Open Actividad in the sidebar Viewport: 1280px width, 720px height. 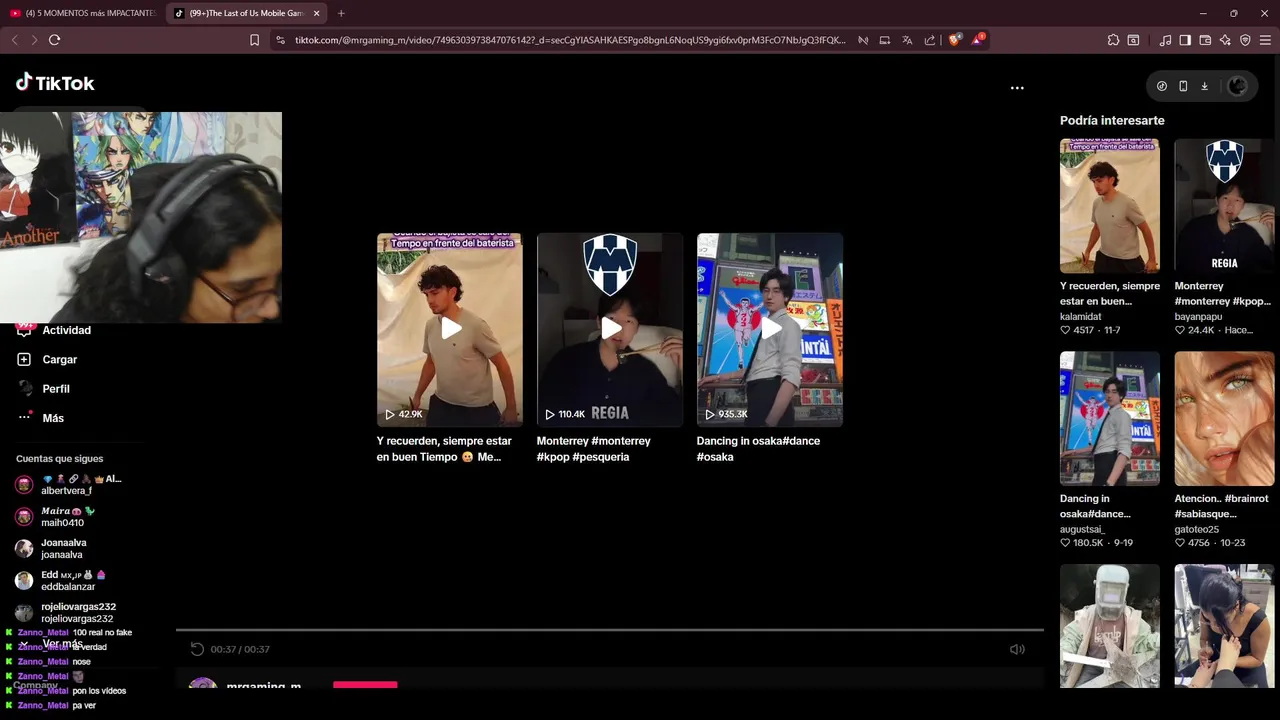click(x=66, y=330)
